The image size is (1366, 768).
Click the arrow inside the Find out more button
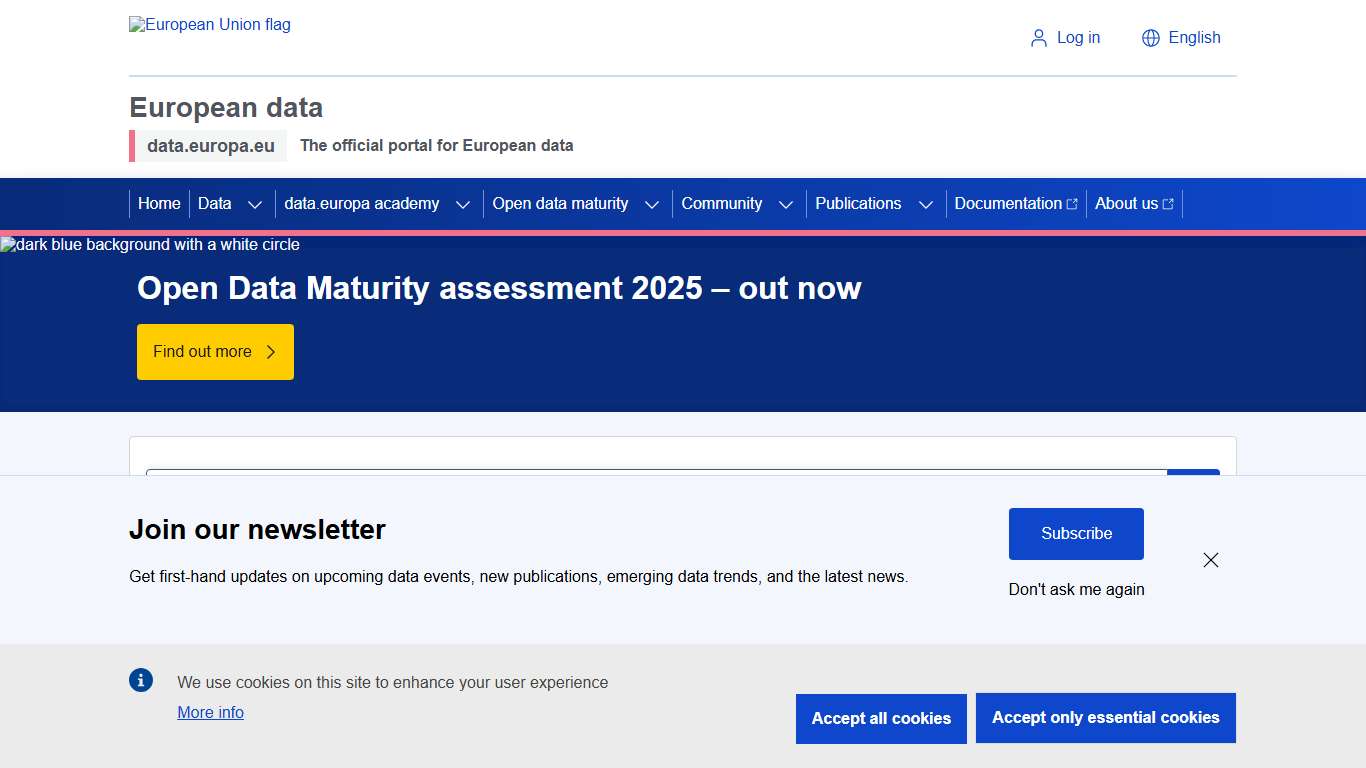[x=269, y=352]
